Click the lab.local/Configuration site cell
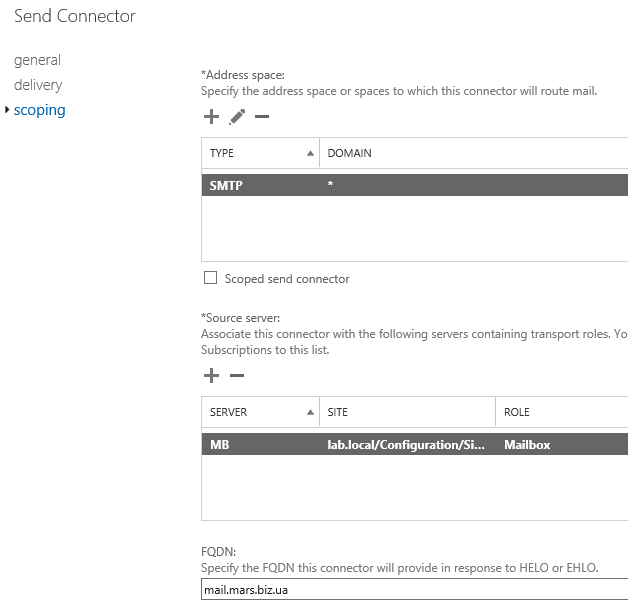This screenshot has width=628, height=609. tap(406, 444)
